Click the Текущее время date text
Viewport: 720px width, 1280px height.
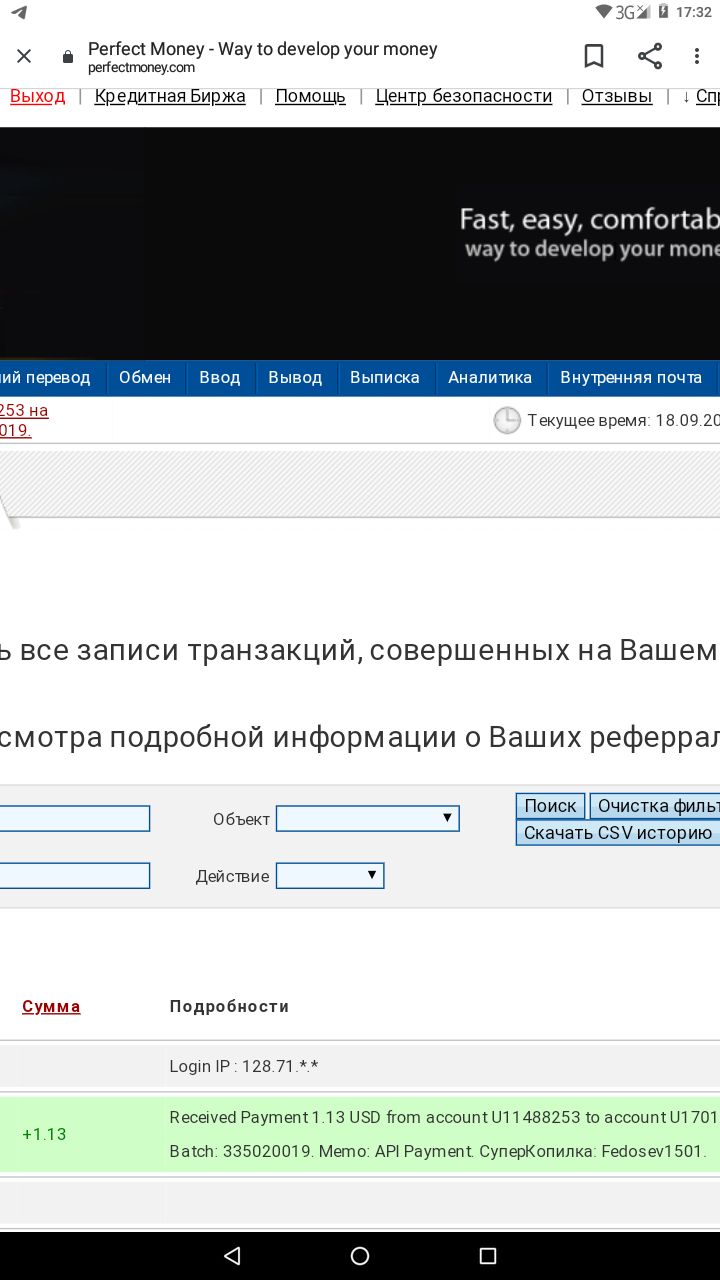click(x=624, y=420)
